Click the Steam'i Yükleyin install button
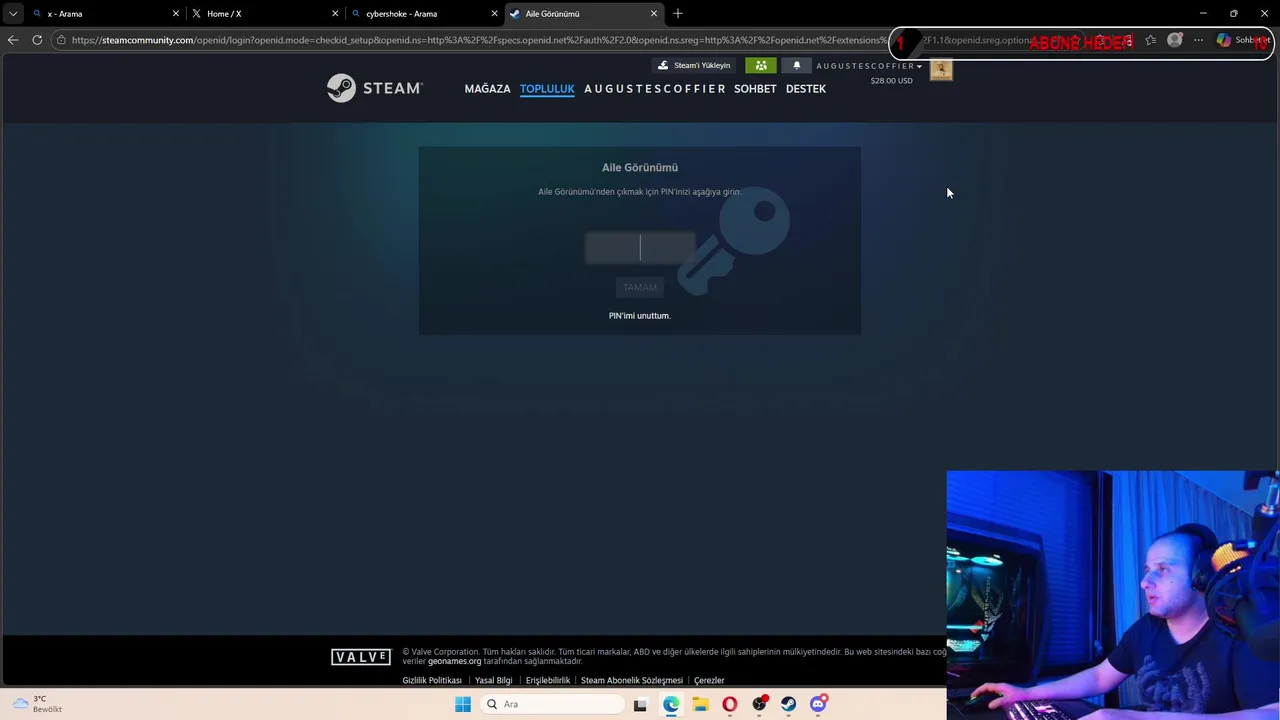The height and width of the screenshot is (720, 1280). coord(693,65)
